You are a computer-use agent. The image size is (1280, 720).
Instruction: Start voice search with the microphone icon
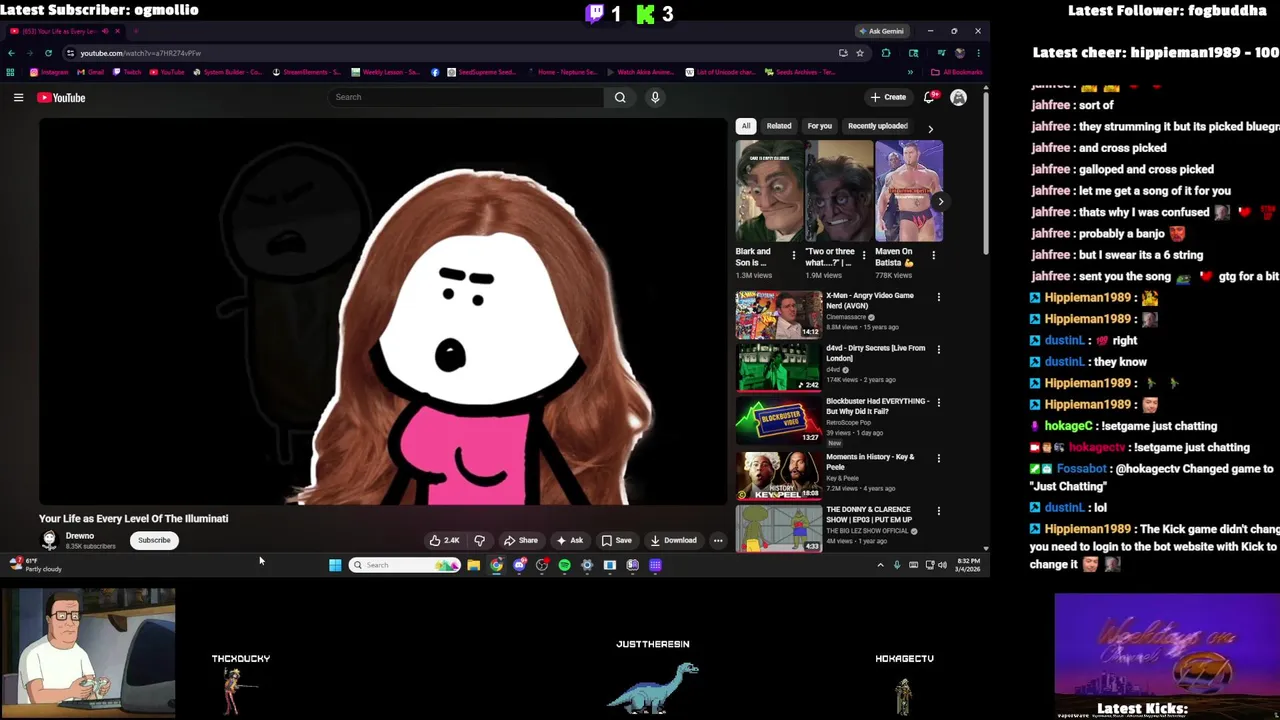coord(655,97)
